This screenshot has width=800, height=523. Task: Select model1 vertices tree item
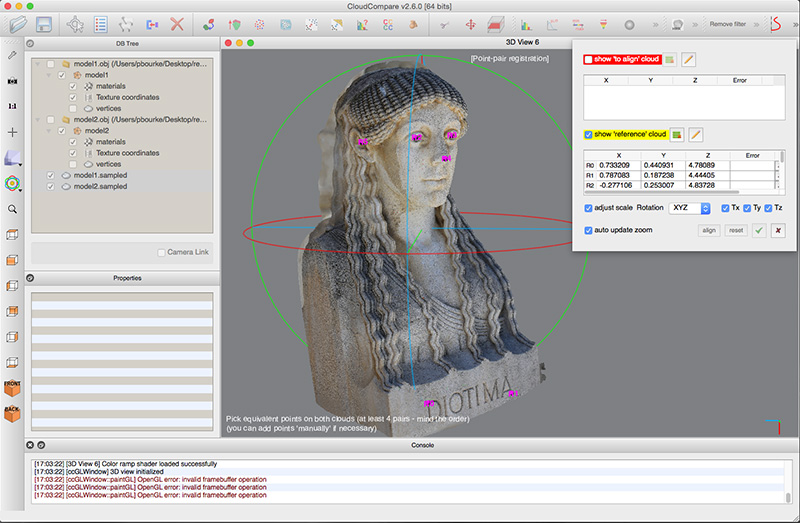pyautogui.click(x=109, y=109)
